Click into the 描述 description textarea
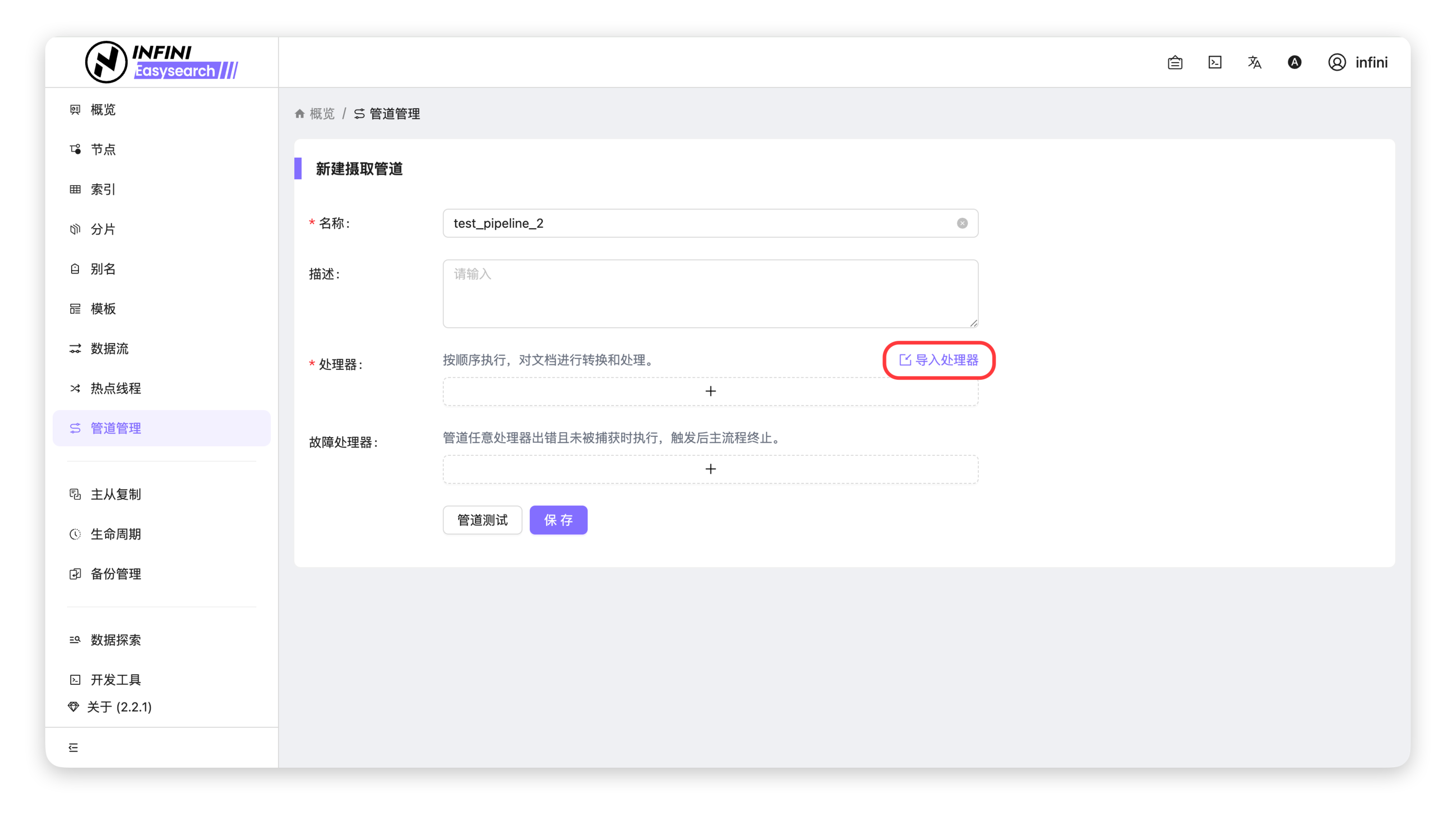 tap(710, 294)
